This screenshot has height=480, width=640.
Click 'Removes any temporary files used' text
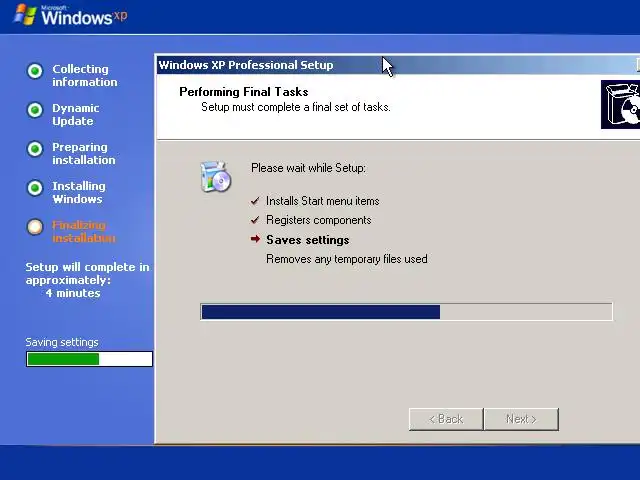[347, 259]
